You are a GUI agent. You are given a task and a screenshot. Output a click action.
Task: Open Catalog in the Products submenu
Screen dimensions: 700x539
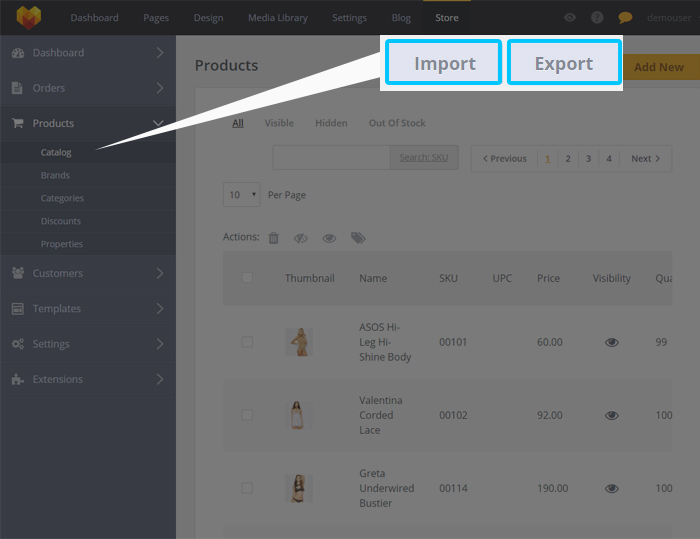click(x=56, y=152)
